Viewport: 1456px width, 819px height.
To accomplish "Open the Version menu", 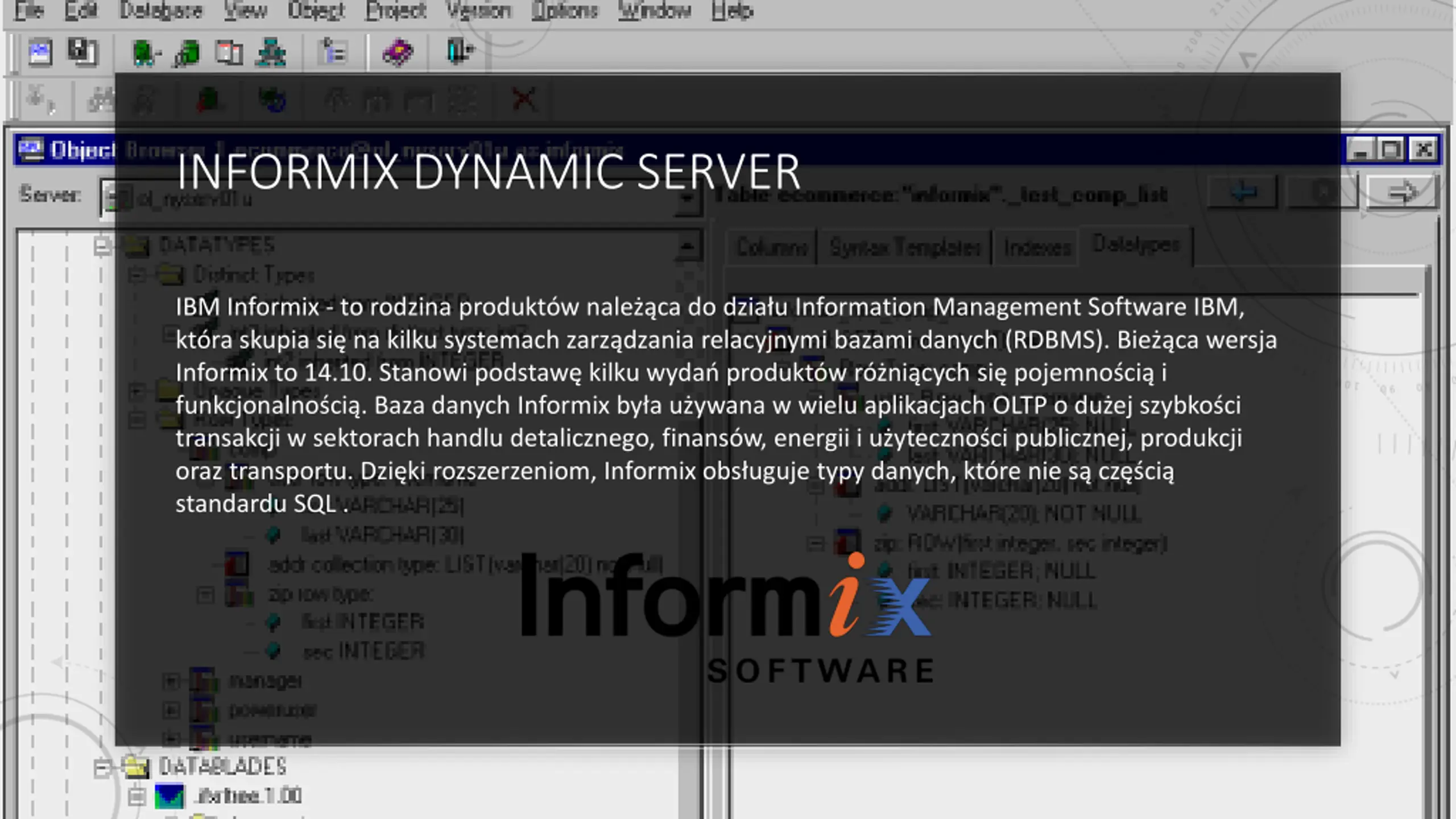I will coord(479,10).
